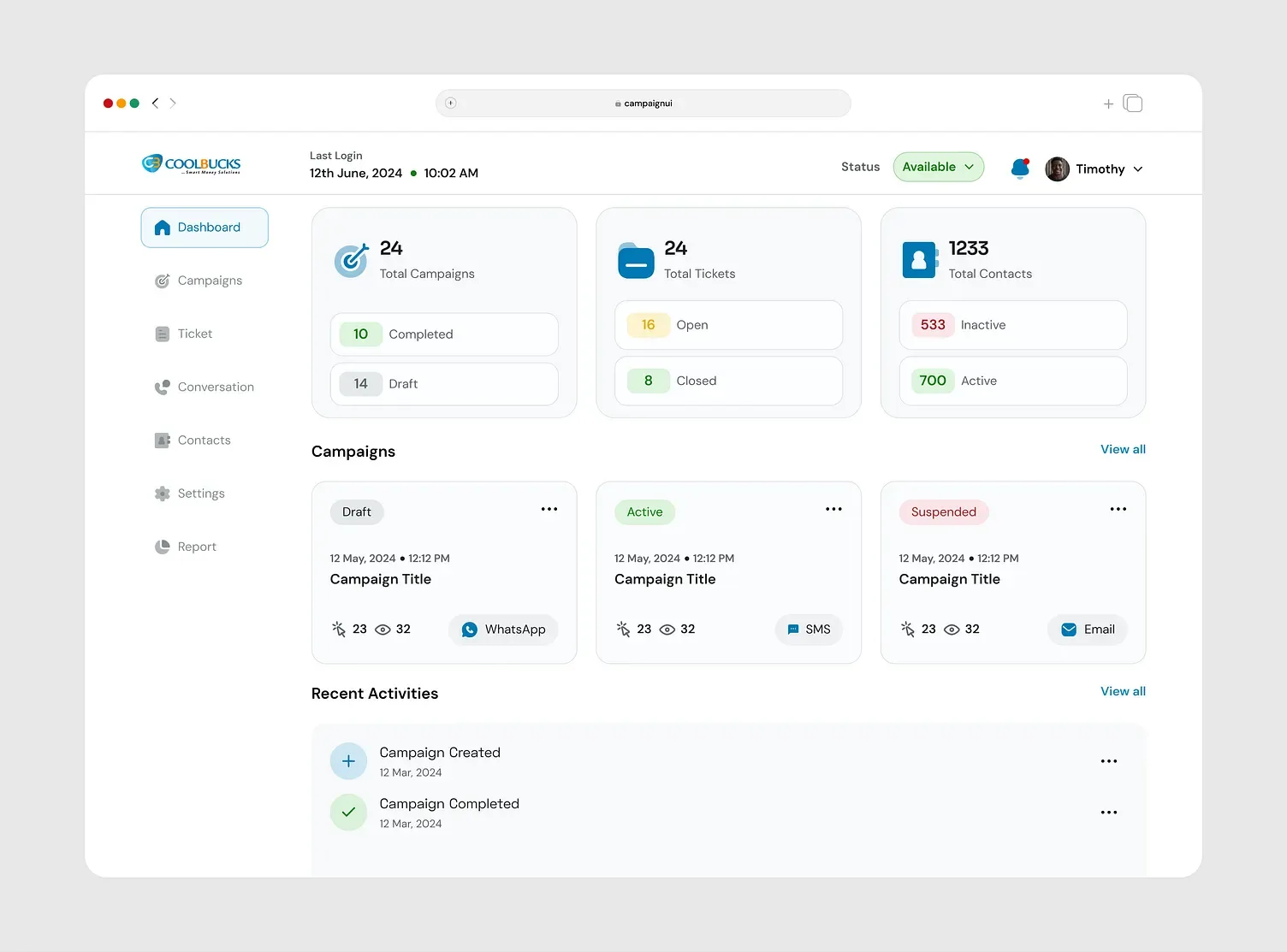Open more options on Suspended campaign card
Viewport: 1287px width, 952px height.
click(1118, 509)
